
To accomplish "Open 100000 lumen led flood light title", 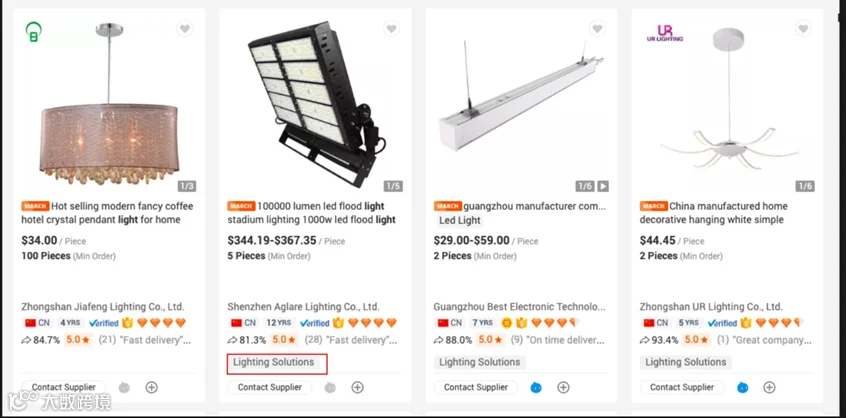I will click(312, 213).
